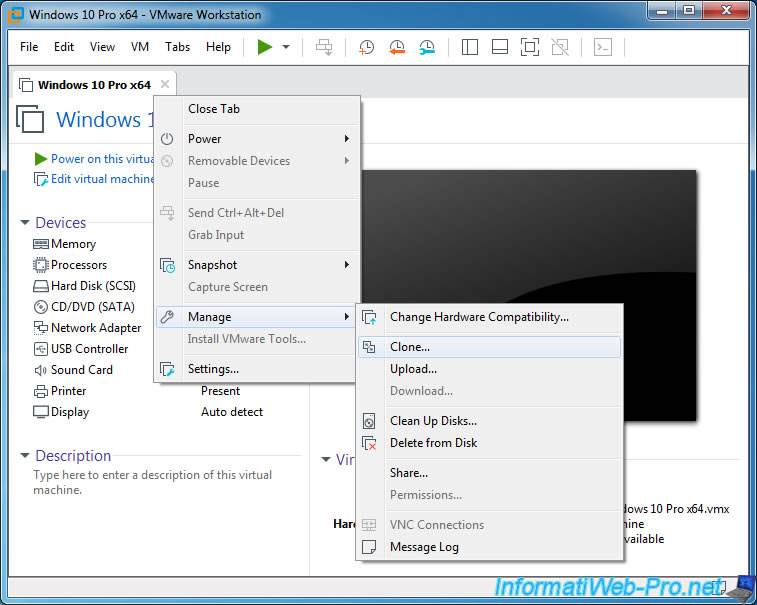Select Upload... in the Manage submenu
Screen dimensions: 757x605
pos(490,369)
